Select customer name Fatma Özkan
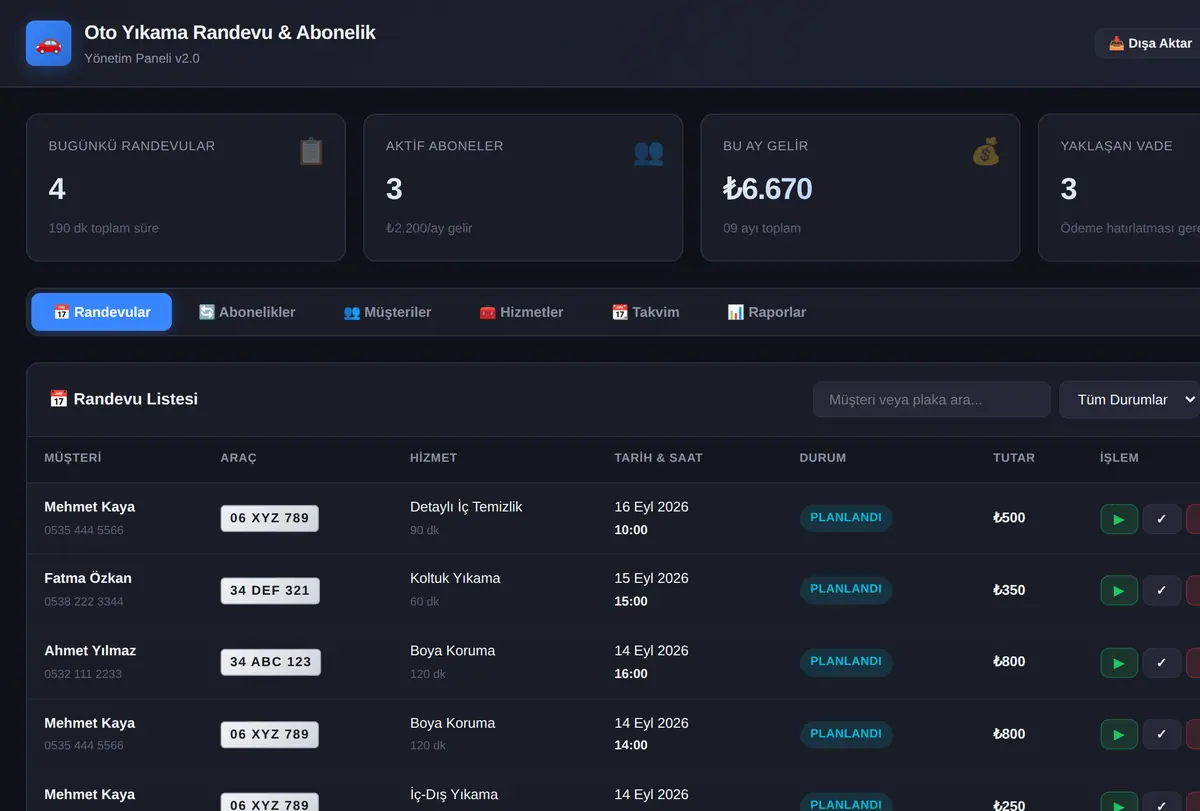Screen dimensions: 1200x811 click(x=88, y=578)
